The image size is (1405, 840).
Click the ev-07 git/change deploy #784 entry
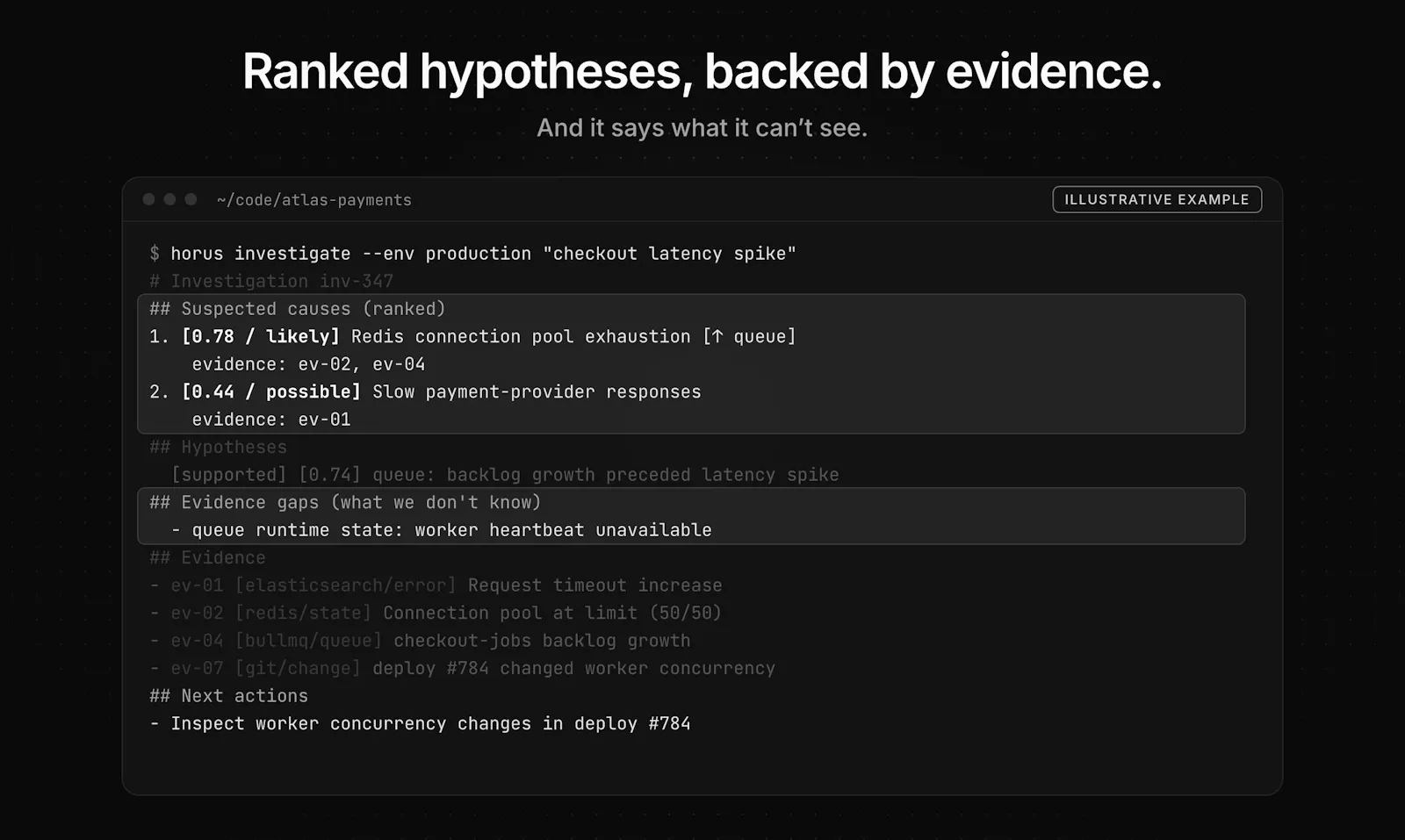463,668
